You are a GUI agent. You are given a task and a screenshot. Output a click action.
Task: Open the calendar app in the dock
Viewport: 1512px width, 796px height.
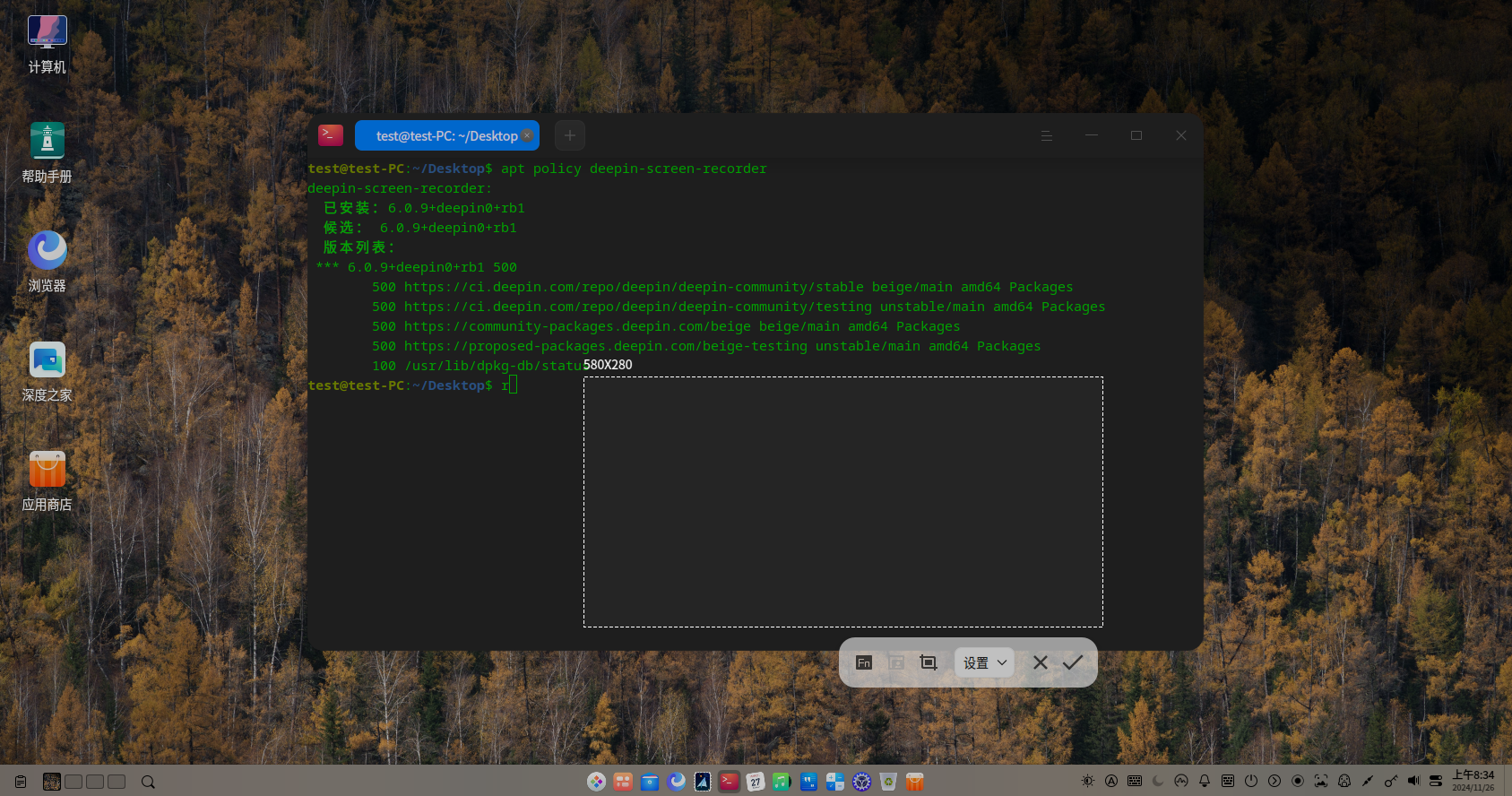click(x=756, y=782)
